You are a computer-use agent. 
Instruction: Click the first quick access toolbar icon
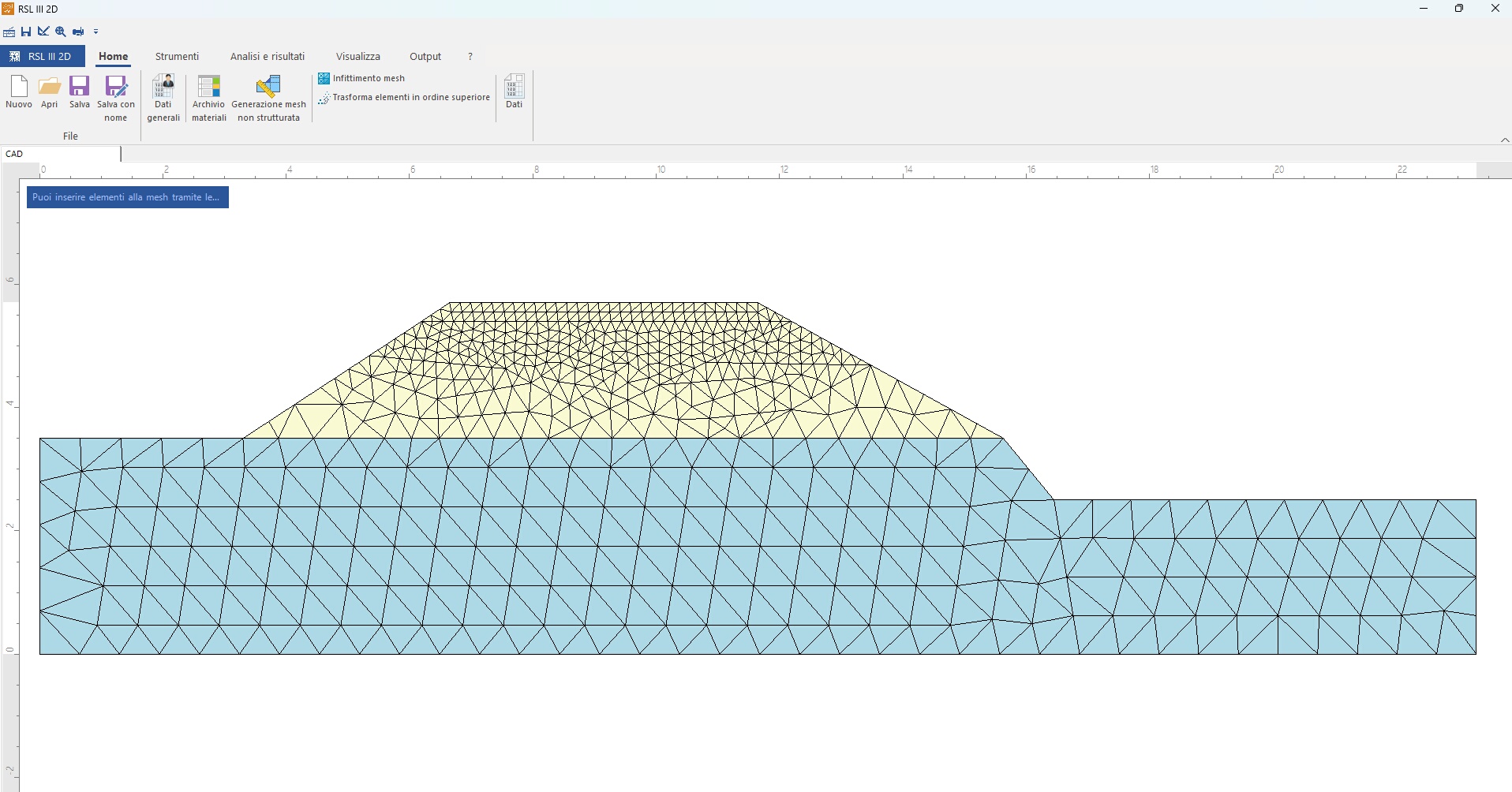click(9, 32)
